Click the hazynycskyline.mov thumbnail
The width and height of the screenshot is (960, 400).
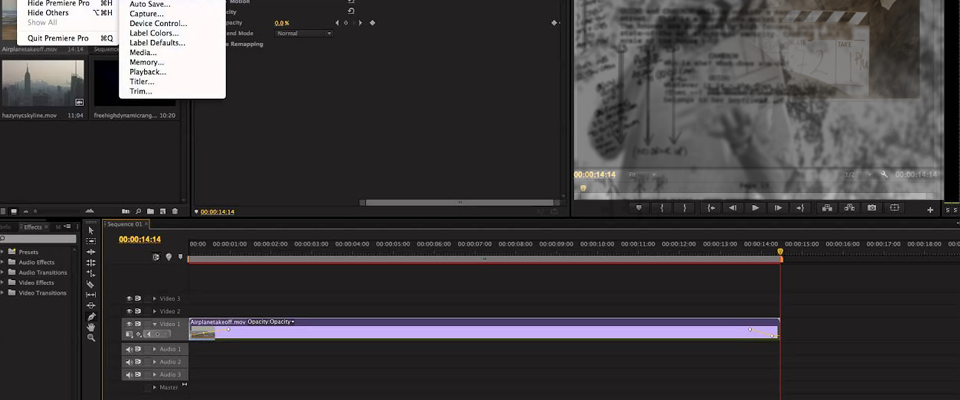42,83
